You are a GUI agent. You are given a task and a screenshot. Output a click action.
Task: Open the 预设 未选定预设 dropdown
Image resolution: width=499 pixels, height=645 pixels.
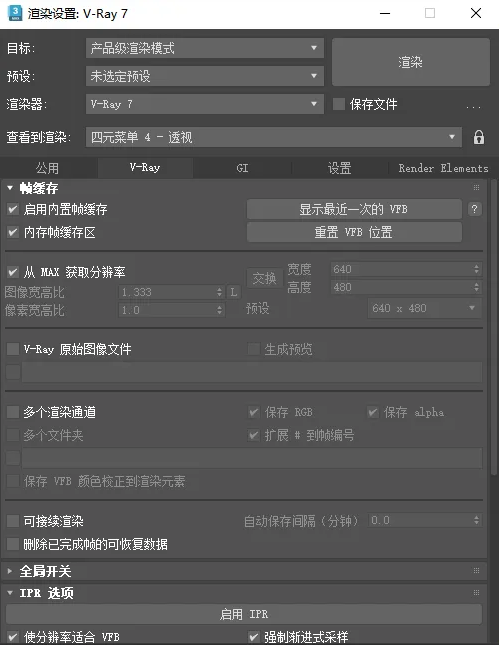(204, 76)
